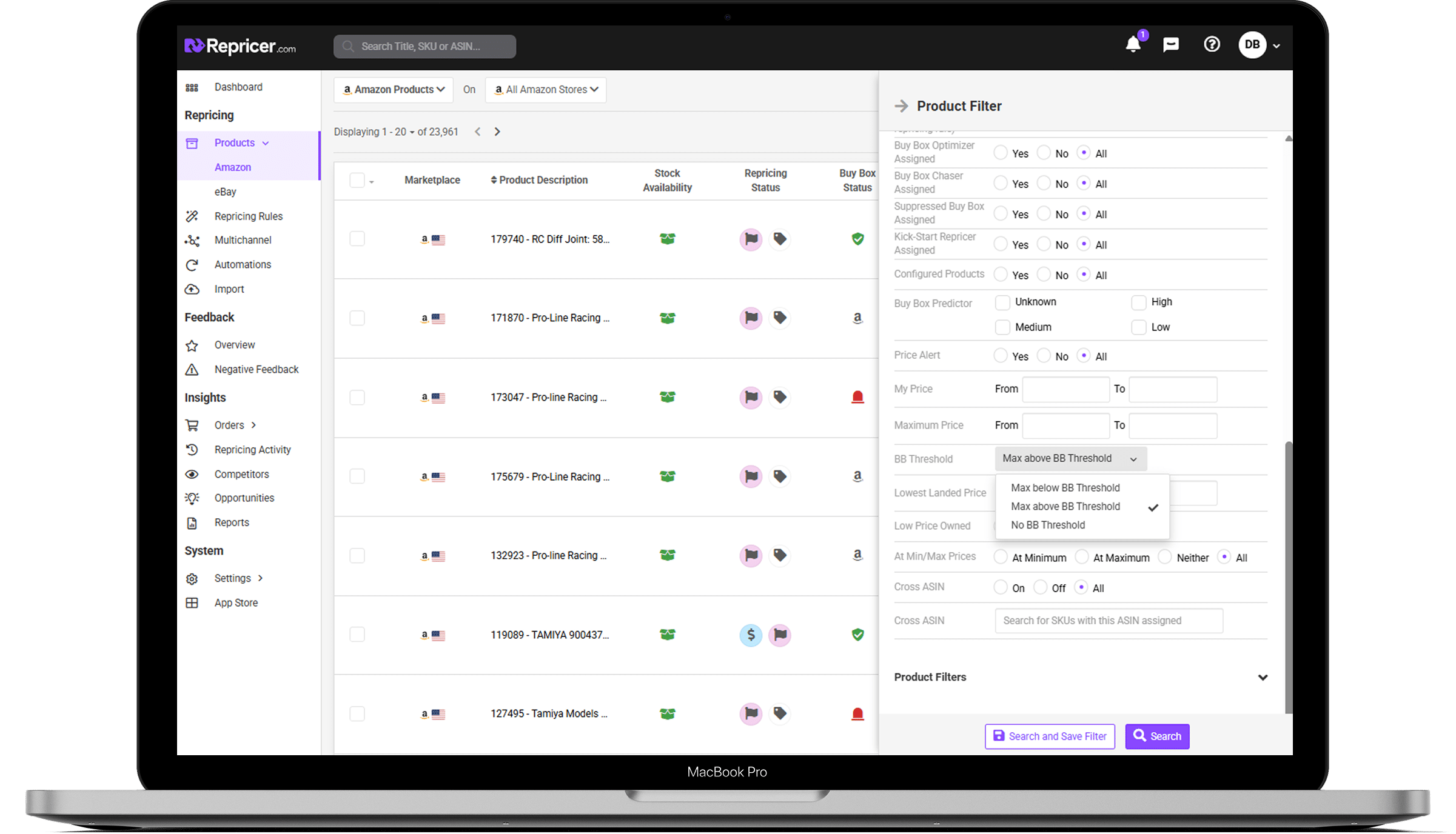Select No for Configured Products
Image resolution: width=1456 pixels, height=834 pixels.
[x=1044, y=275]
